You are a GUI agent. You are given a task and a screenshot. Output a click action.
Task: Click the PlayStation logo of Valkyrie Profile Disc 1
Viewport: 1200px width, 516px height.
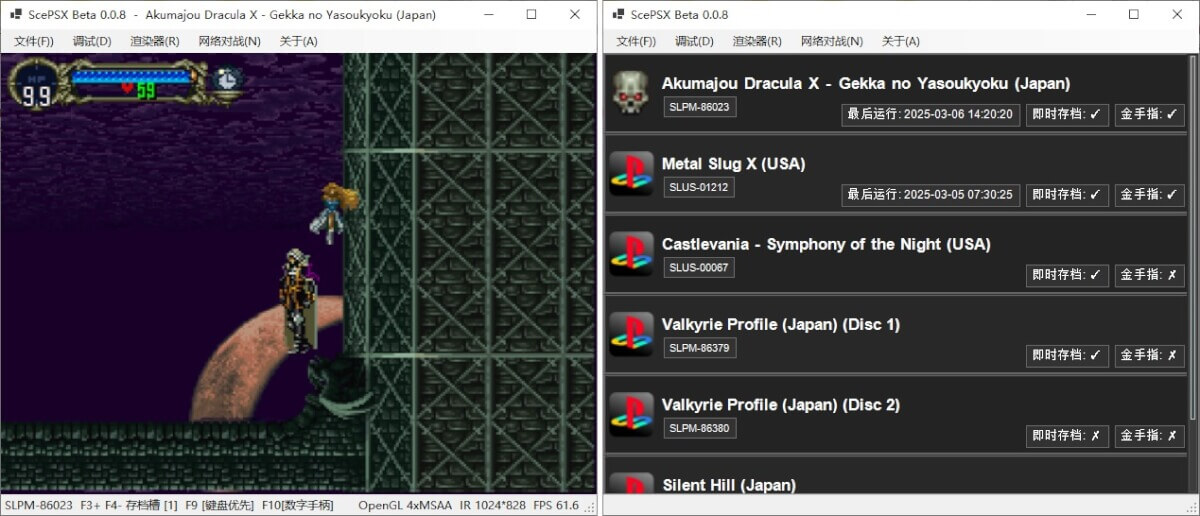tap(631, 334)
